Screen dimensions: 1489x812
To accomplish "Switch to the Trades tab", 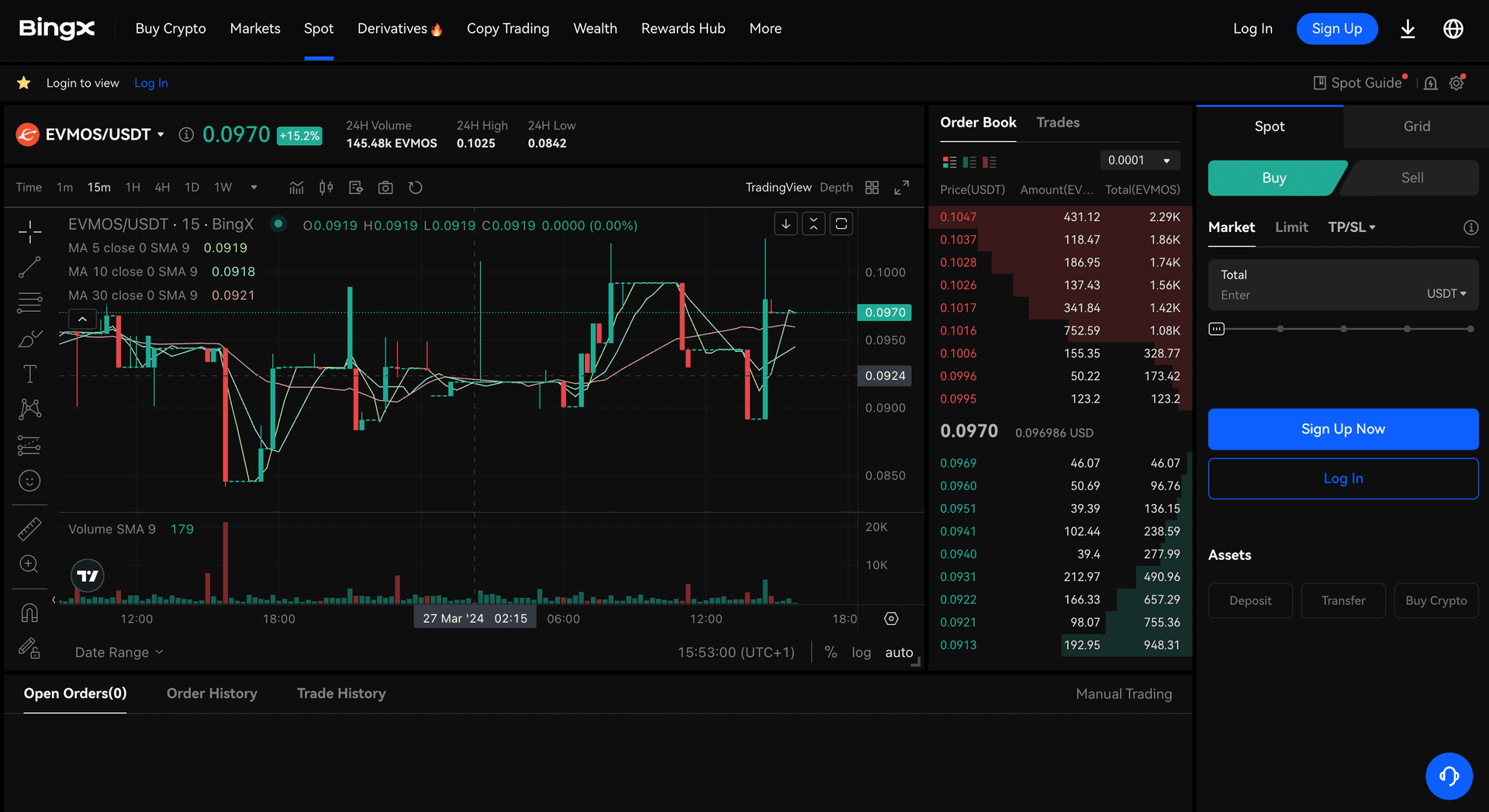I will coord(1058,123).
